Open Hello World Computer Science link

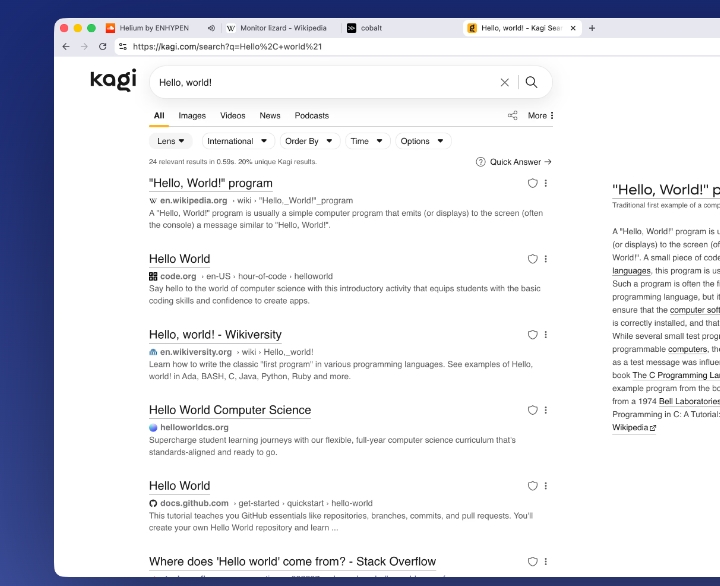230,410
